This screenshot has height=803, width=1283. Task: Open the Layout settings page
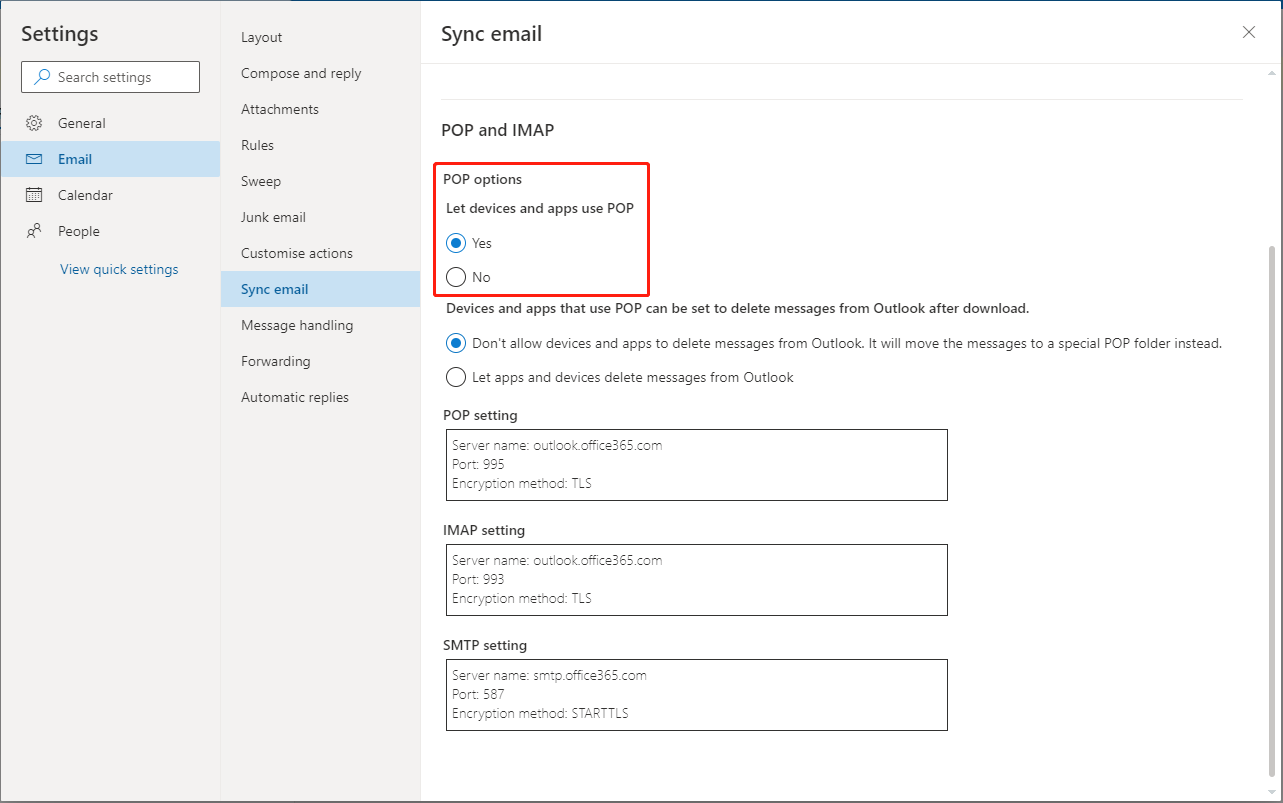[x=261, y=37]
